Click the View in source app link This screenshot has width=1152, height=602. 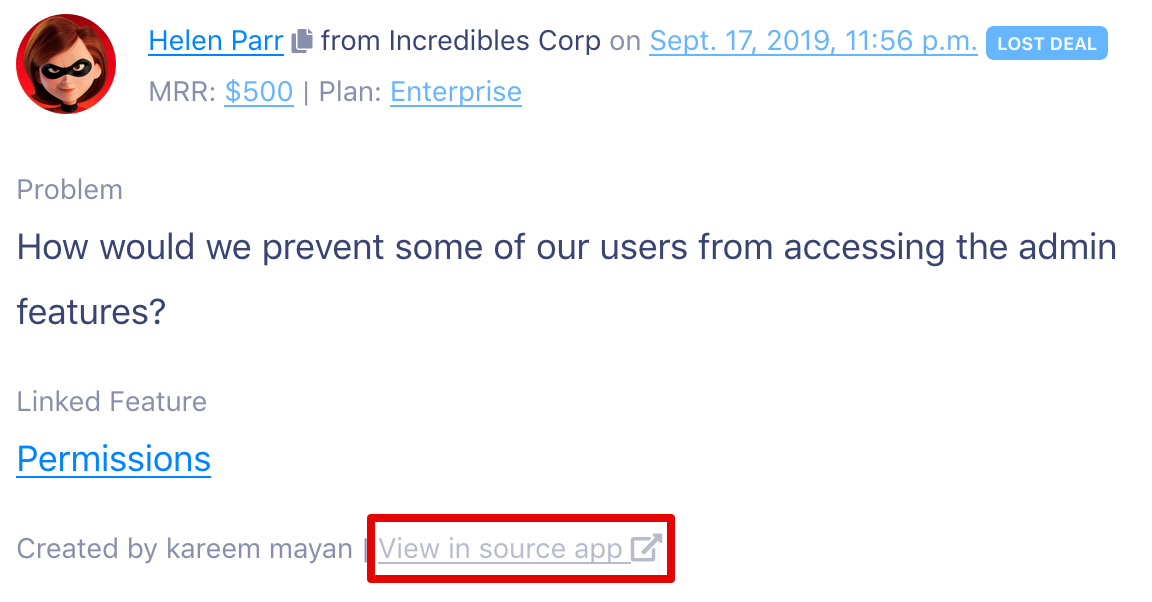(520, 548)
